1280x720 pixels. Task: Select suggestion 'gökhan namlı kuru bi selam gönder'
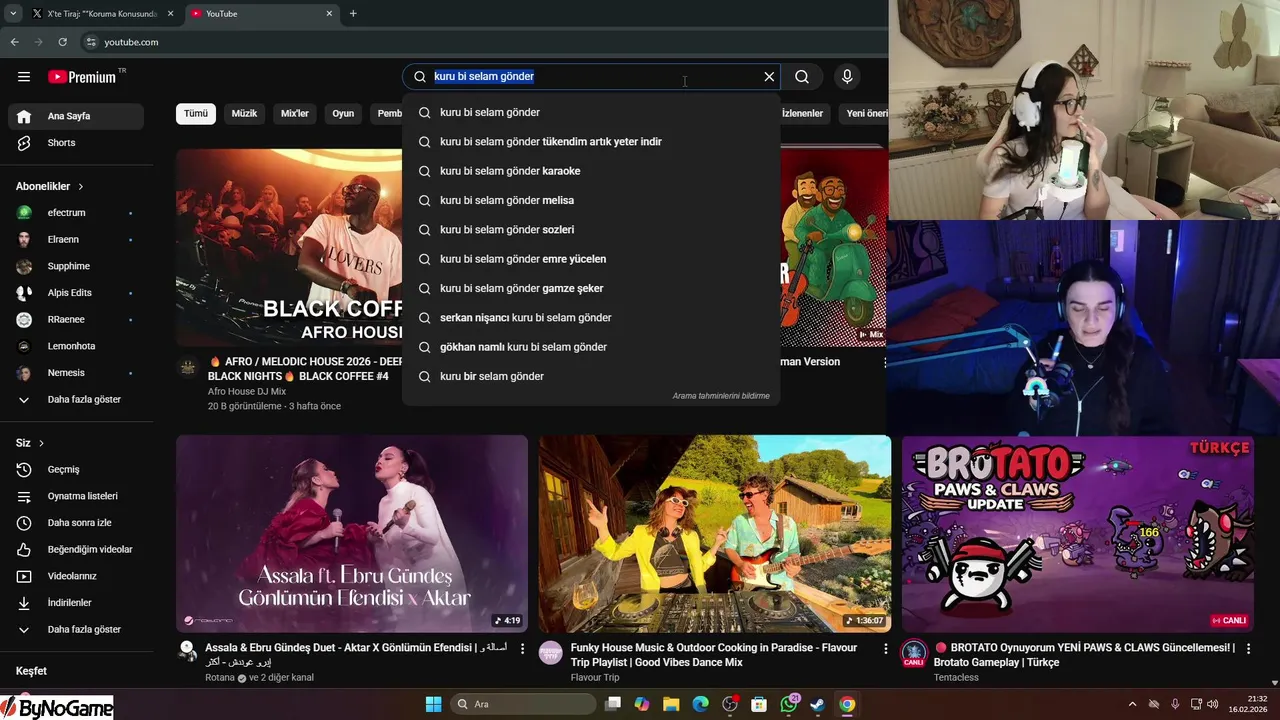[x=591, y=347]
